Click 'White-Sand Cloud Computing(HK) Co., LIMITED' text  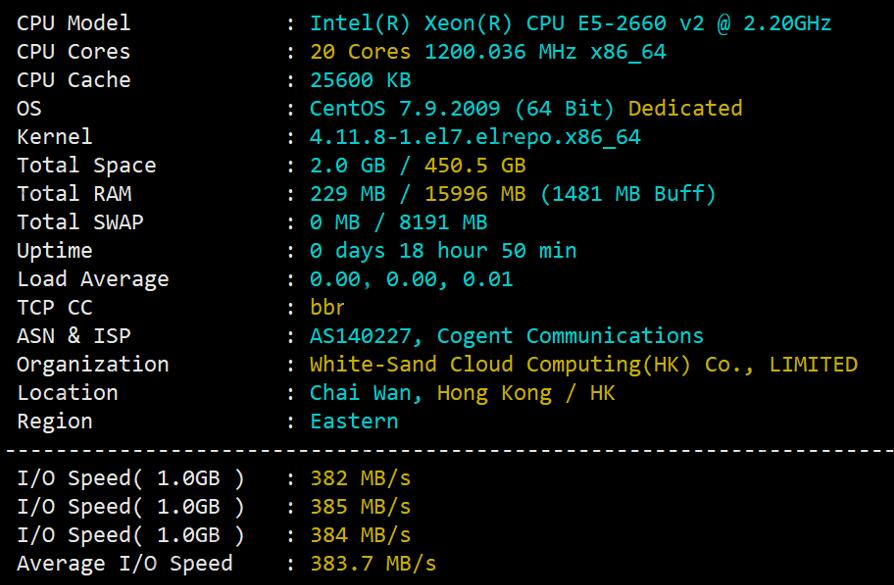click(584, 365)
